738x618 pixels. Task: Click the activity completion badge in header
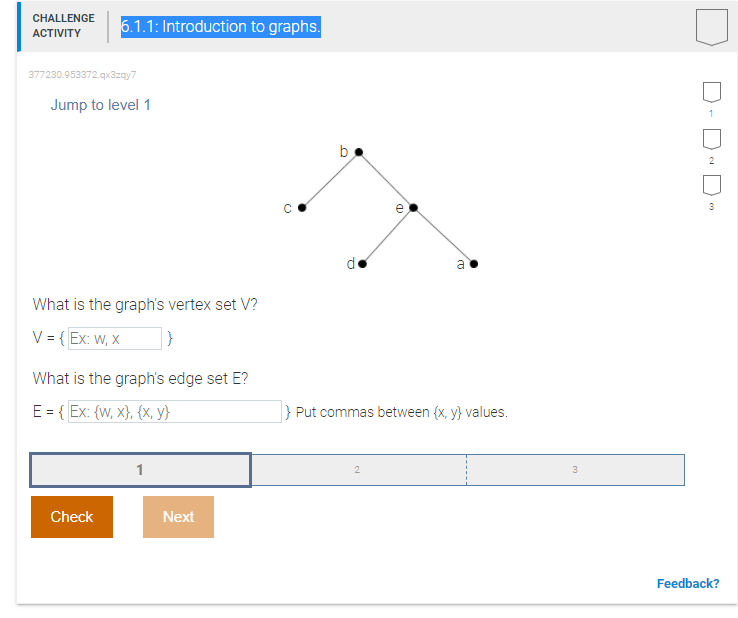point(712,27)
